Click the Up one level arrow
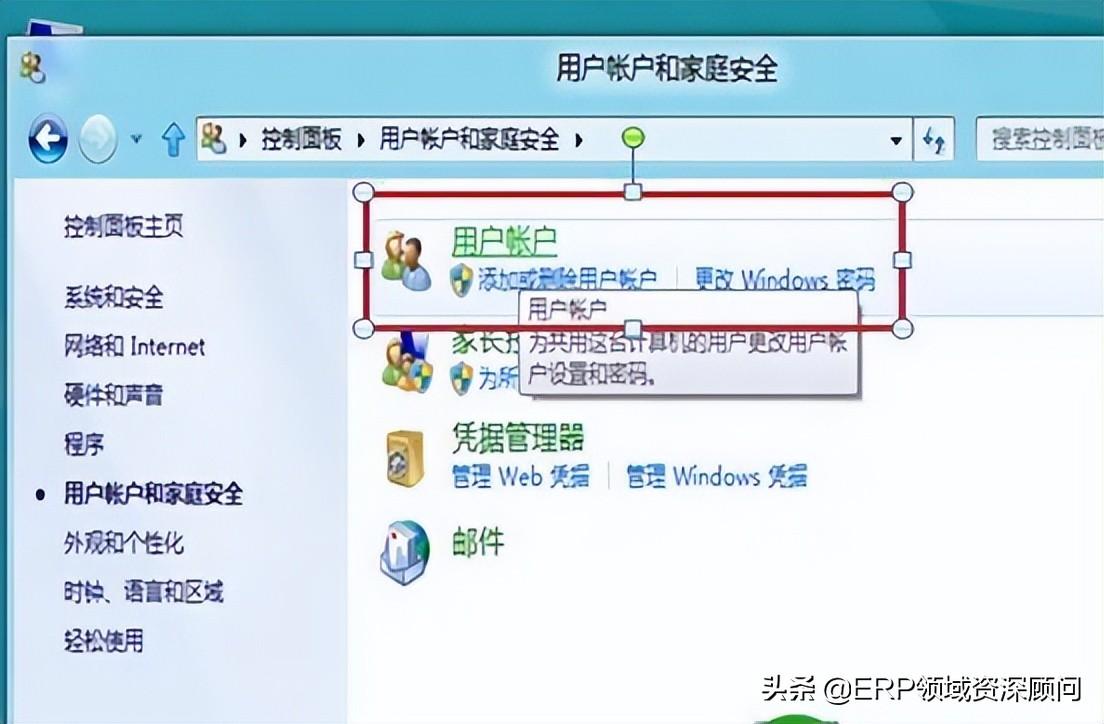Image resolution: width=1104 pixels, height=724 pixels. click(173, 139)
